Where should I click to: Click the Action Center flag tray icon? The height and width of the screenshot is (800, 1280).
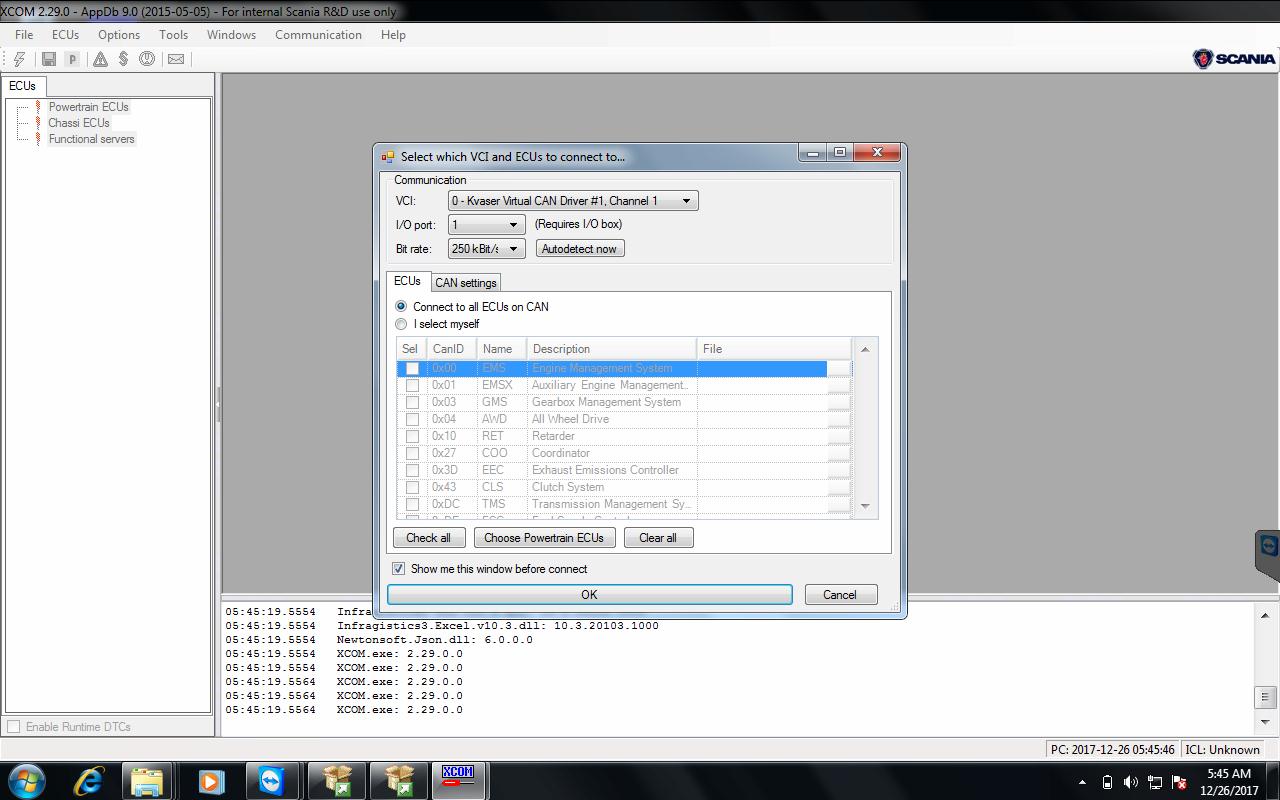(x=1179, y=782)
